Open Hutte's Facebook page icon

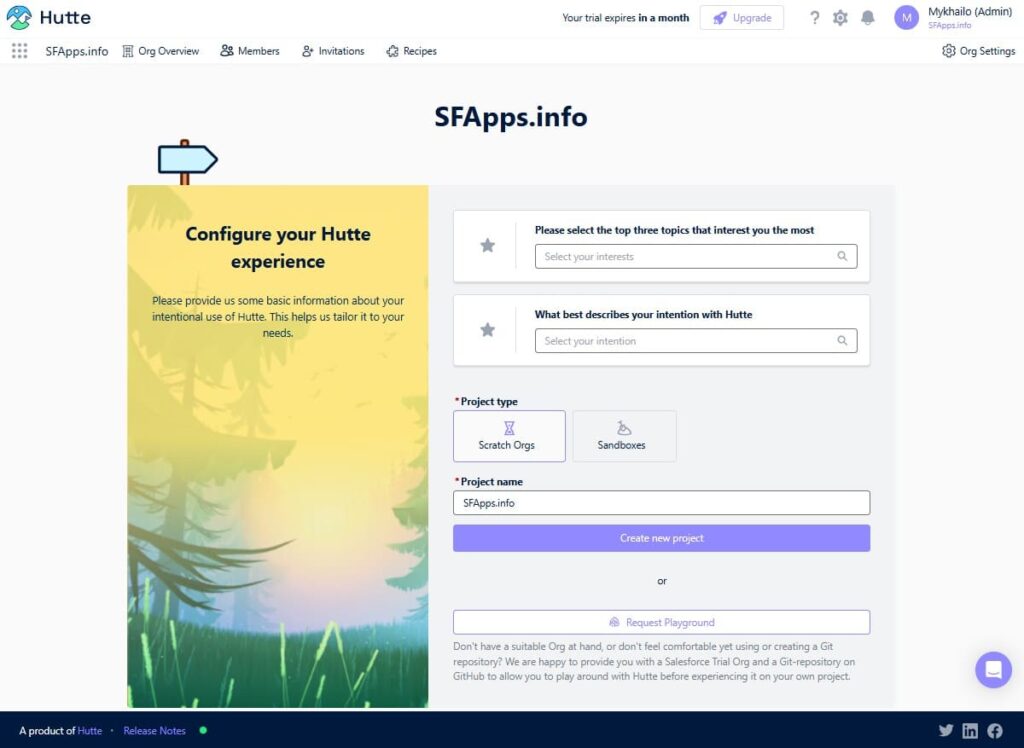(995, 730)
